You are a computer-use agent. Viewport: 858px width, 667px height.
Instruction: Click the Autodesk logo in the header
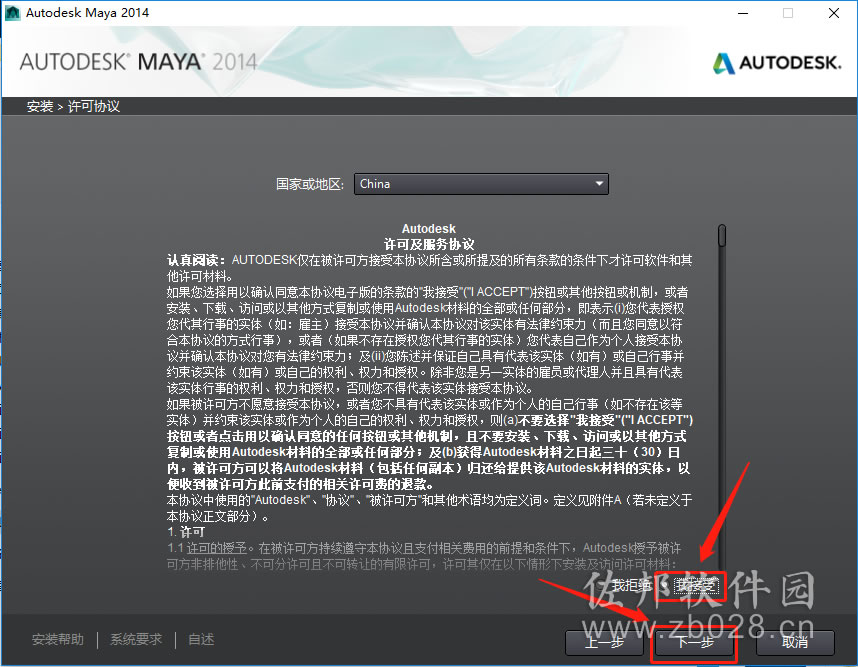click(776, 63)
